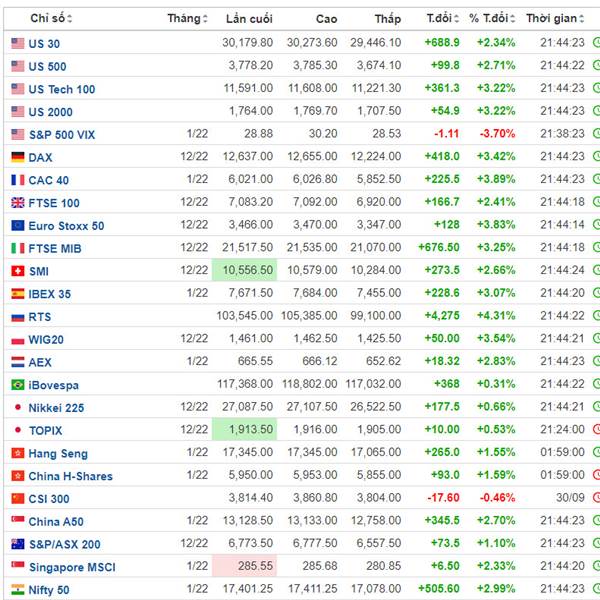
Task: Click the Thấp column header
Action: [x=388, y=18]
